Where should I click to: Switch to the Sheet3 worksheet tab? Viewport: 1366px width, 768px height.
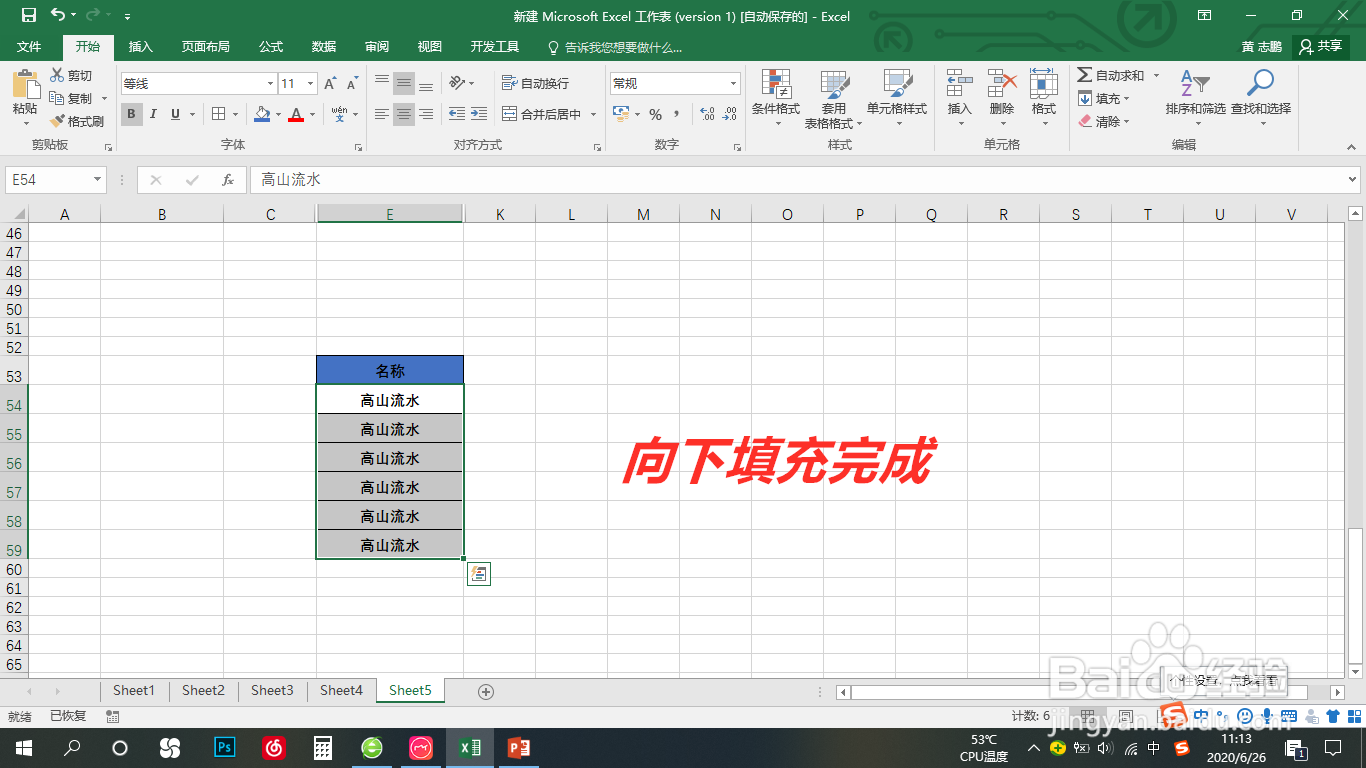tap(272, 690)
